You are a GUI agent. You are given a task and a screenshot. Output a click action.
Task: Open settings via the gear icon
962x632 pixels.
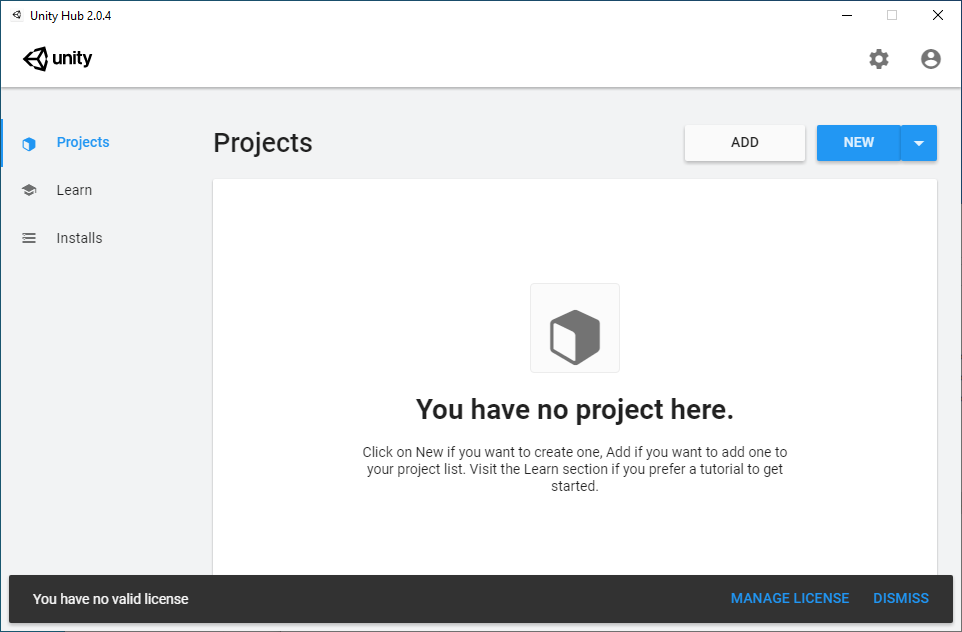pyautogui.click(x=878, y=59)
